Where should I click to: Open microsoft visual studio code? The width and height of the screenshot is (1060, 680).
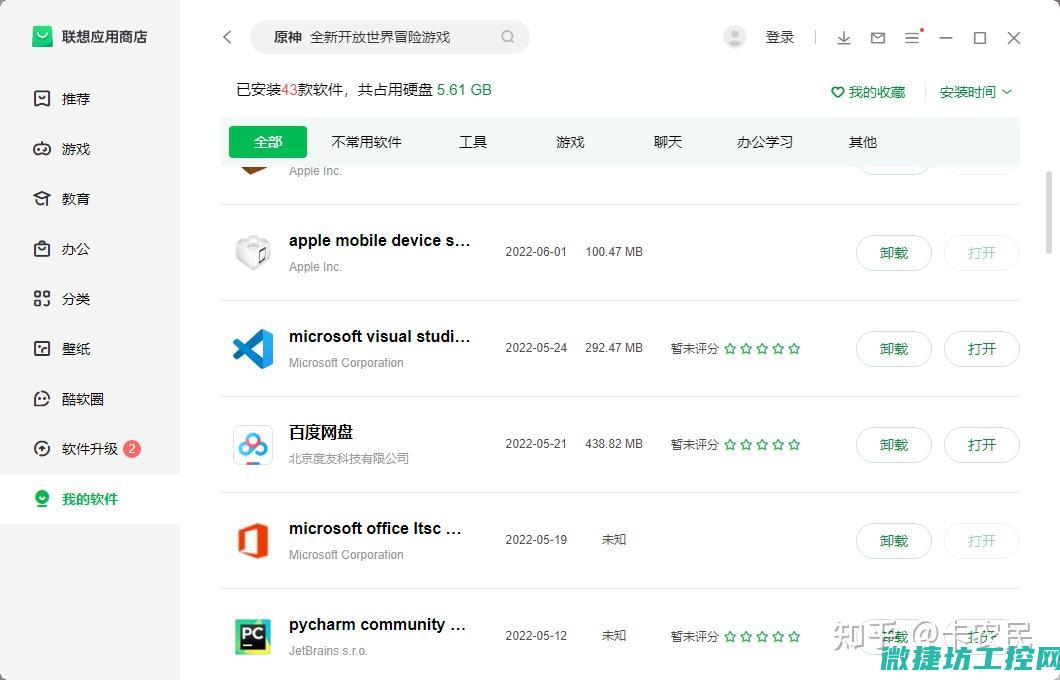(x=982, y=349)
